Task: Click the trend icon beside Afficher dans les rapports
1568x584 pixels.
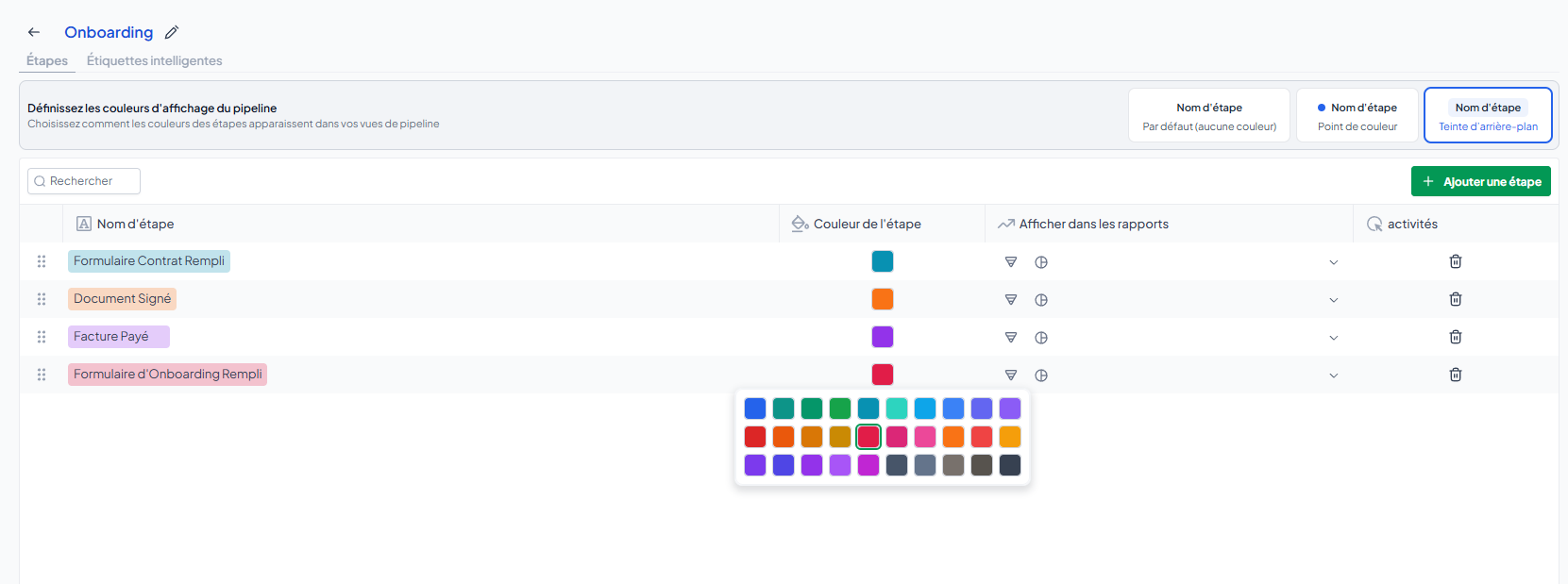Action: click(1006, 224)
